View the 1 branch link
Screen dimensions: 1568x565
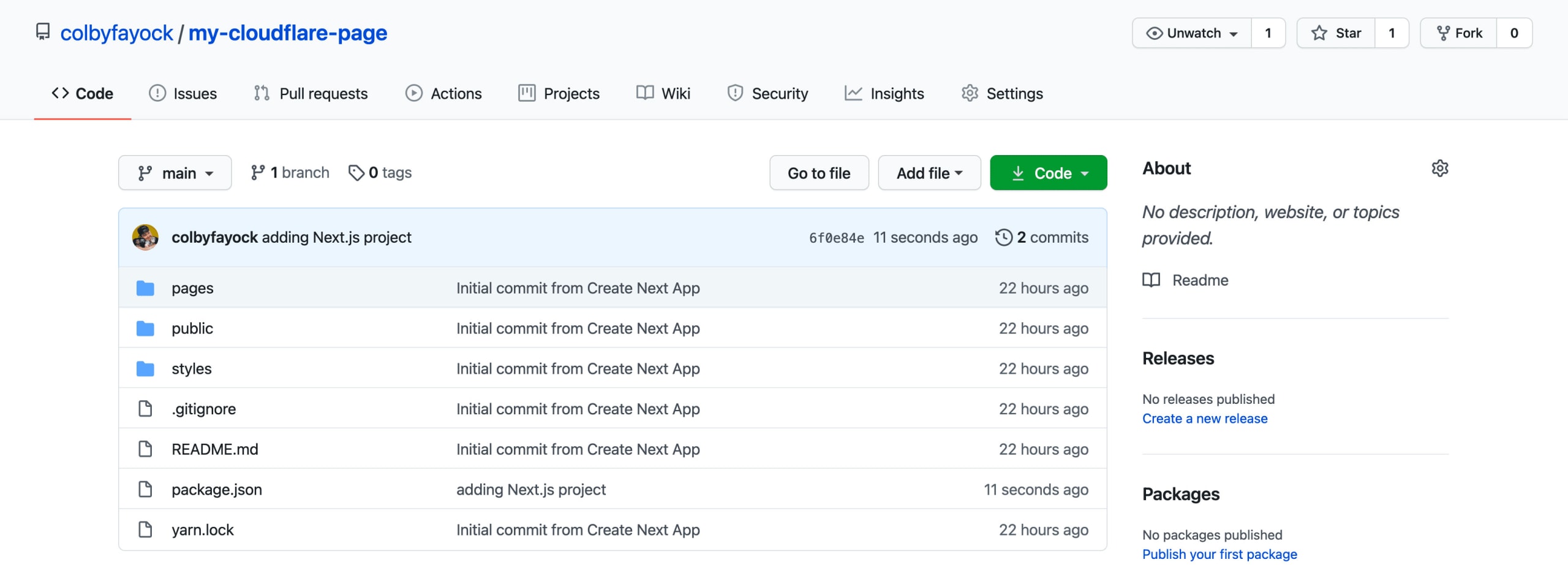(290, 173)
